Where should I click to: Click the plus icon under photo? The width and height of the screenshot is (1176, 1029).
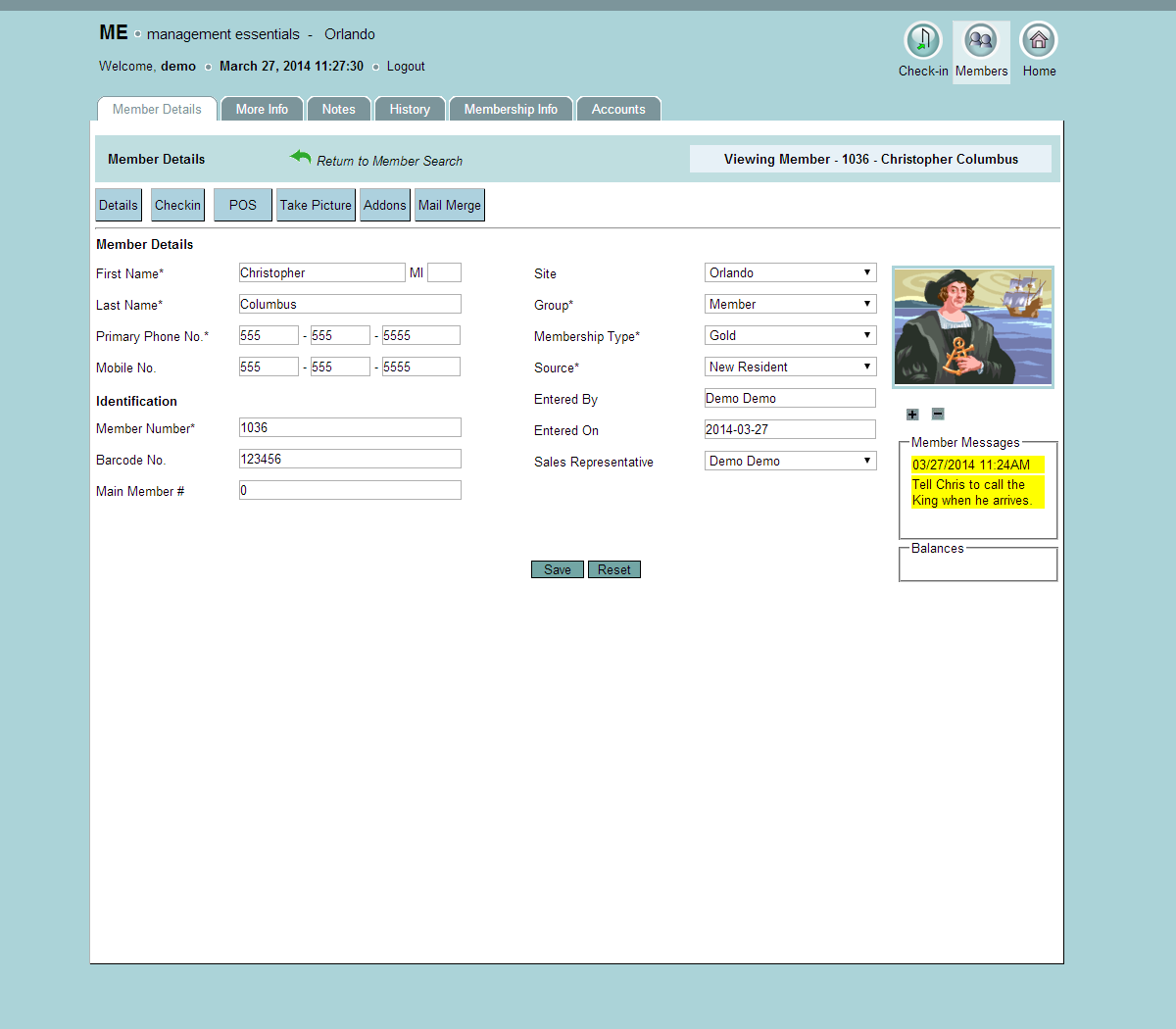[x=912, y=415]
